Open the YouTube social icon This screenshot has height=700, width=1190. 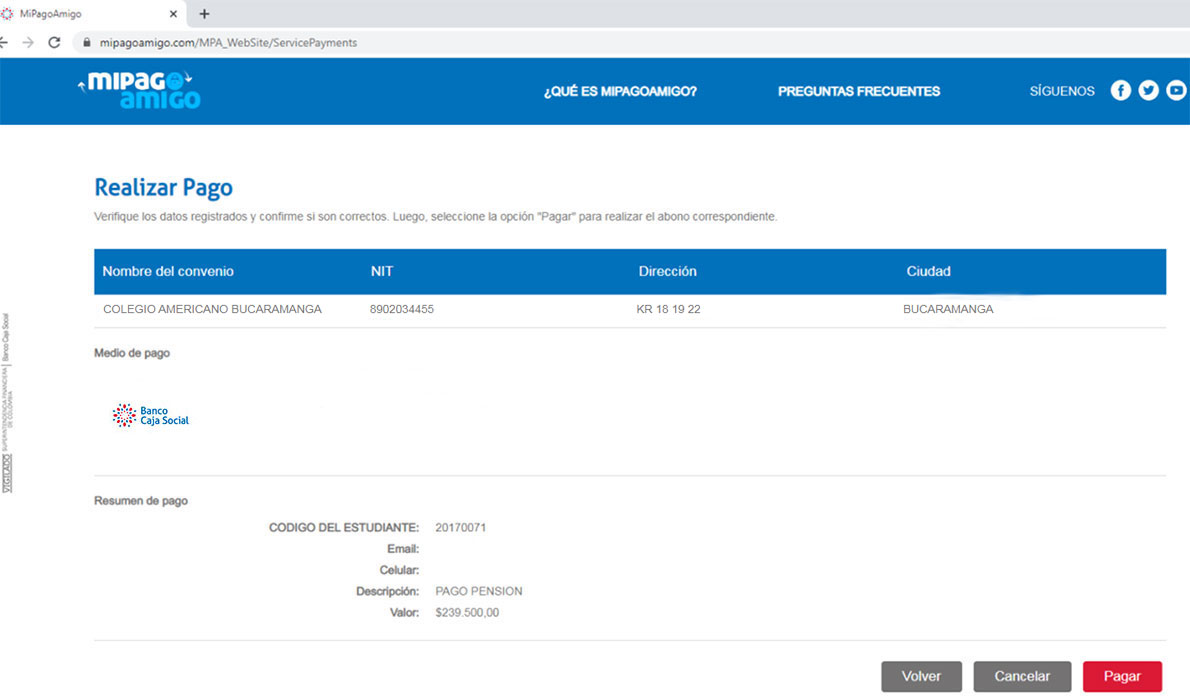coord(1176,91)
